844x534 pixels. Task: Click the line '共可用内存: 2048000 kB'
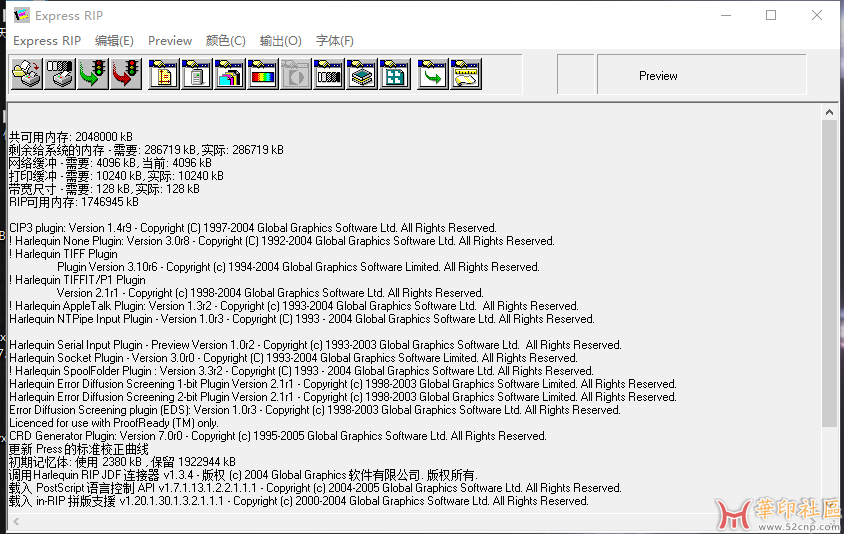pos(71,137)
